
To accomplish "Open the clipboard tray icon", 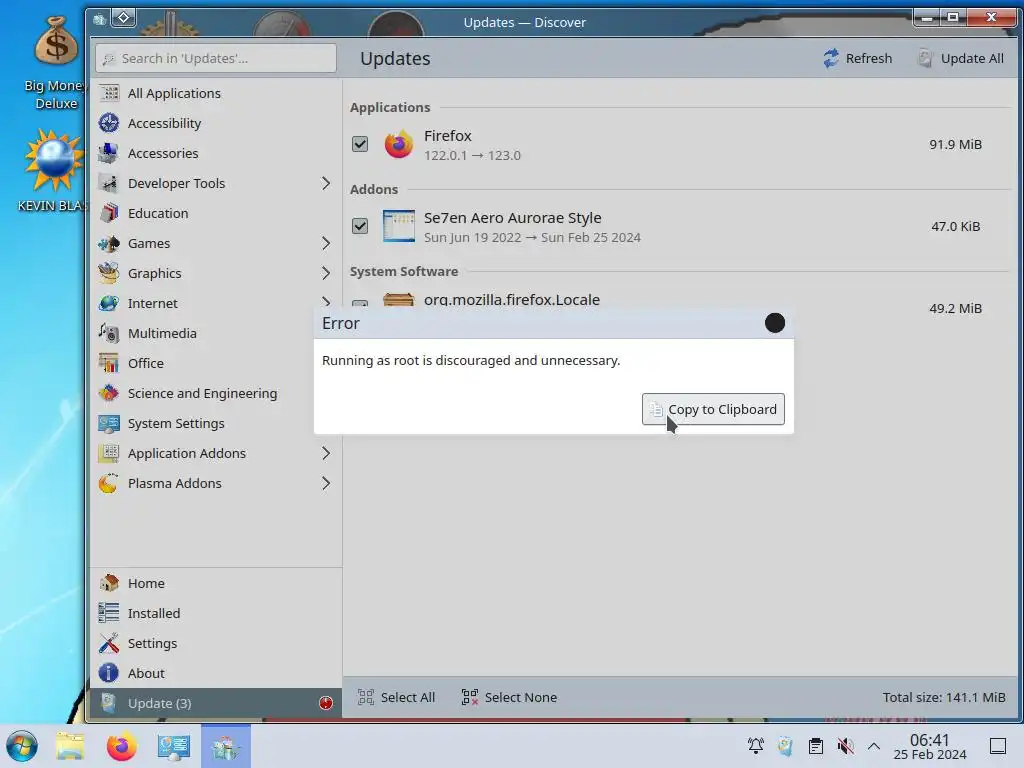I will 816,746.
